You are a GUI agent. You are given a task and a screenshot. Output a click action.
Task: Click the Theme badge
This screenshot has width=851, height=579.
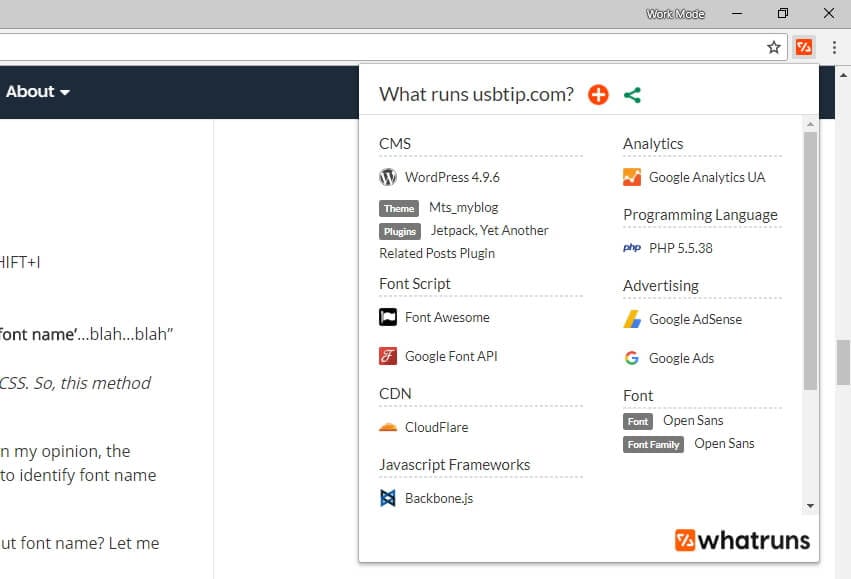(399, 208)
